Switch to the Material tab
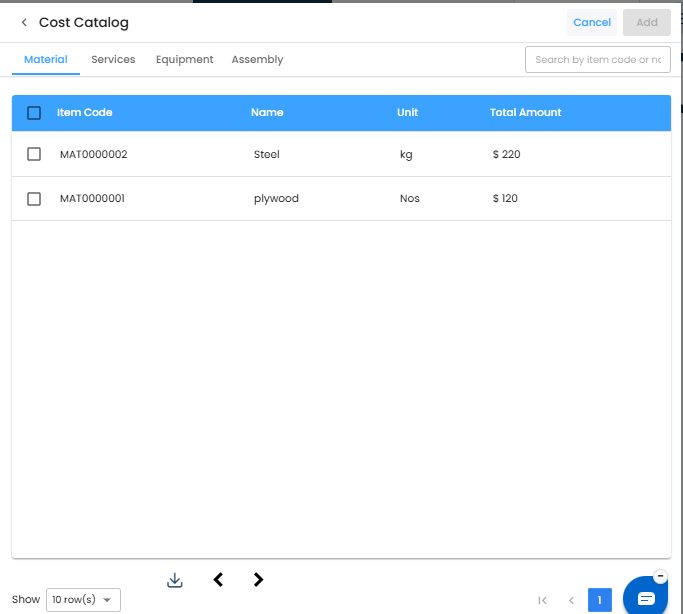This screenshot has width=683, height=614. pos(46,60)
